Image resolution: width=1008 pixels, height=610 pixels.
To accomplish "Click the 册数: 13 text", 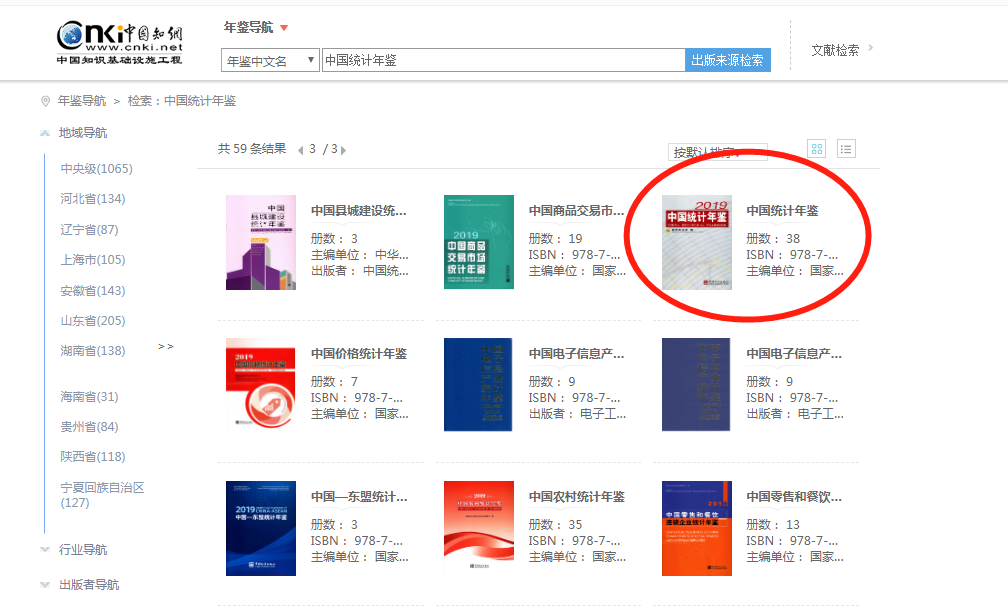I will point(773,525).
